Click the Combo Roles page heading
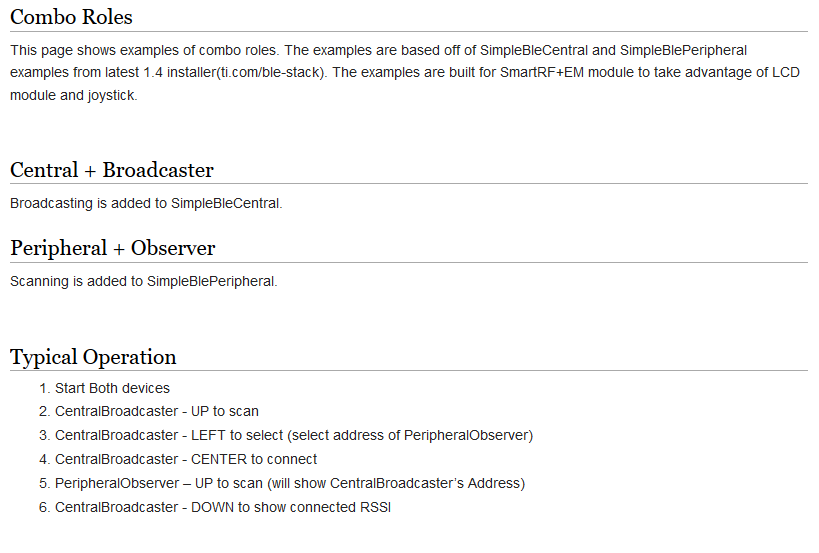819x553 pixels. tap(71, 17)
